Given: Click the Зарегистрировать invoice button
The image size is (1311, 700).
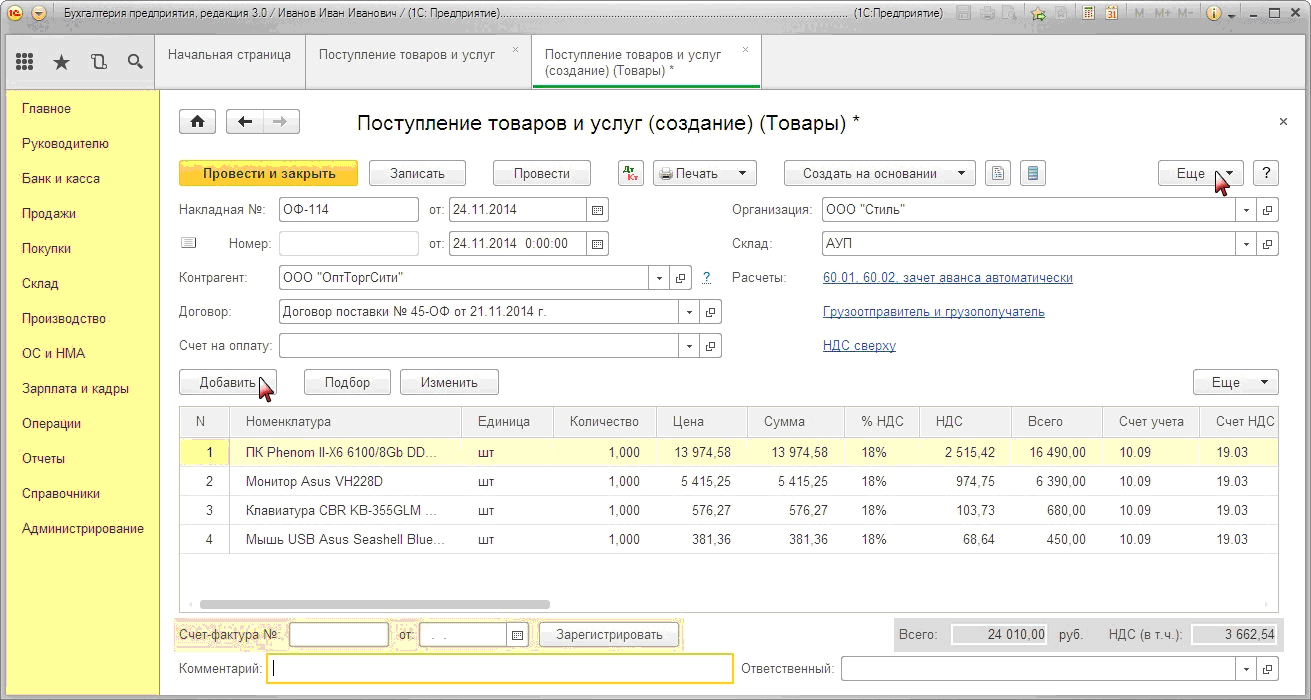Looking at the screenshot, I should (609, 635).
